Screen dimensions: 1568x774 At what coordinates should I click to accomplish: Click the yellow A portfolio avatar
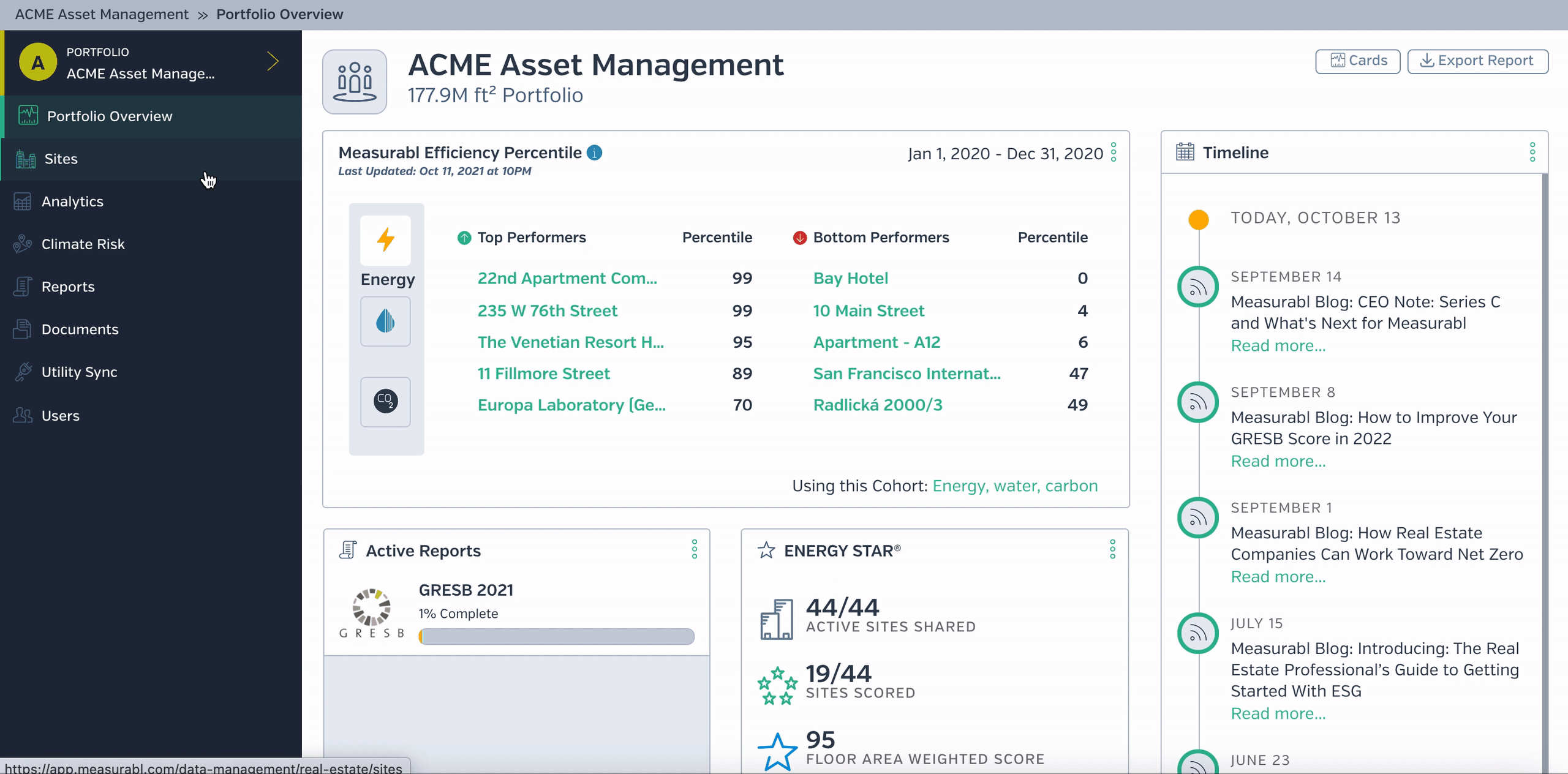38,62
